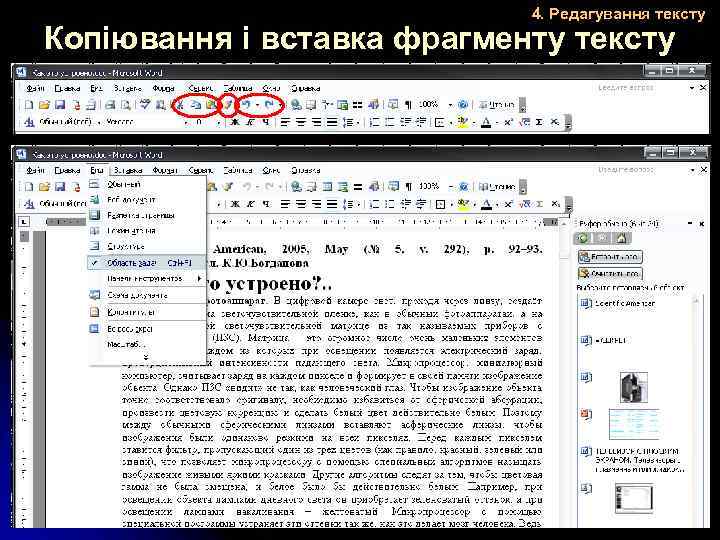Click Open folder icon in upper window
The image size is (720, 540).
tap(44, 105)
